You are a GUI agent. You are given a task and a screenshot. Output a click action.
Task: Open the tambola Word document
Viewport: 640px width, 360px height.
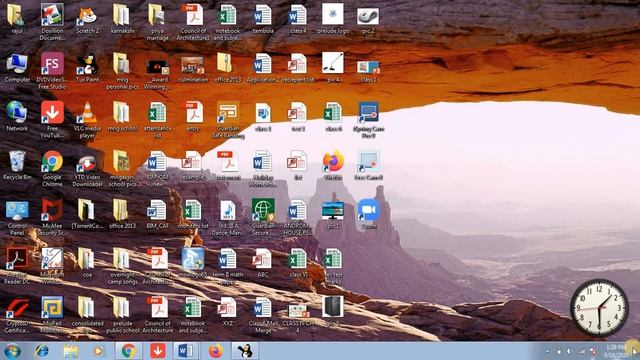(x=263, y=20)
